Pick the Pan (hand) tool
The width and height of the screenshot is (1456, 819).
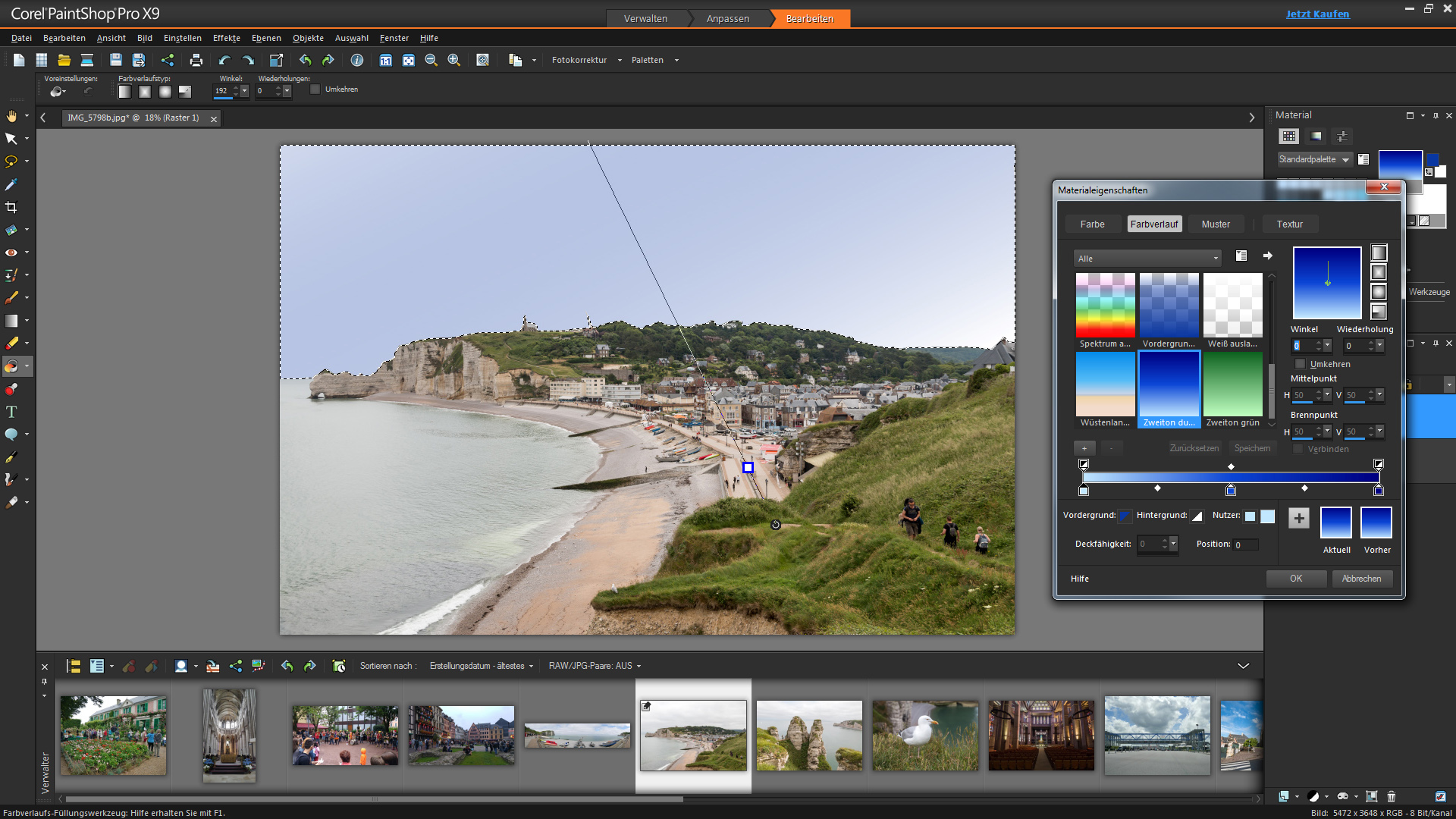[12, 116]
